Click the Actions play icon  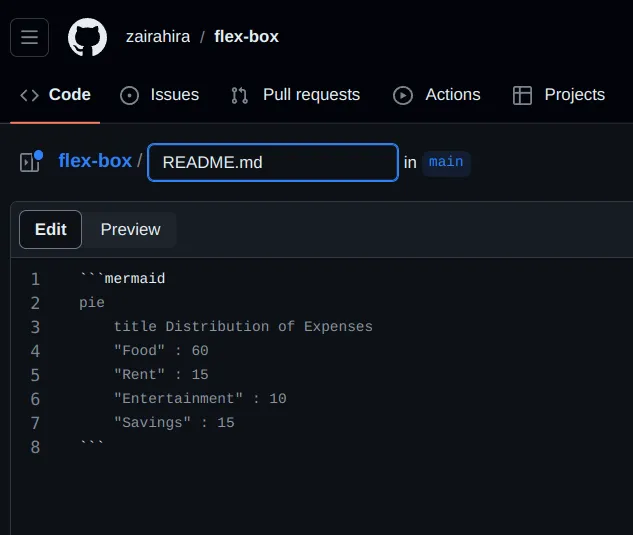click(403, 95)
